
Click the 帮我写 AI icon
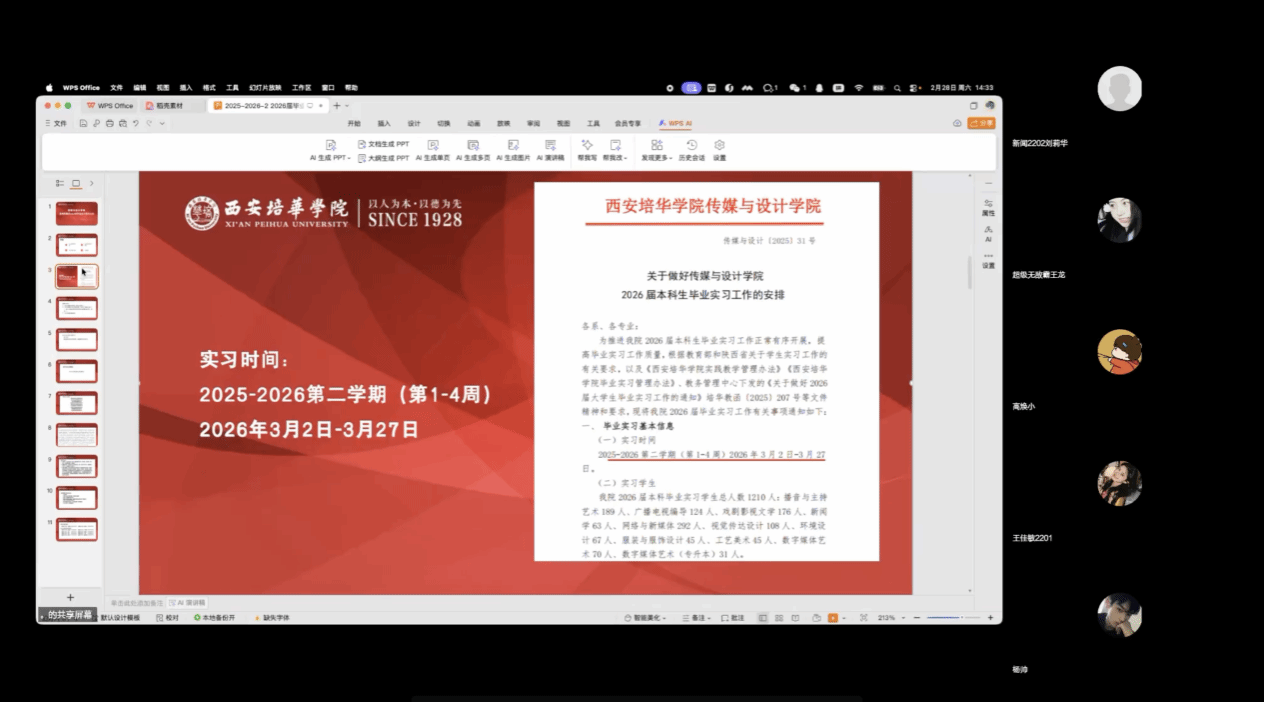click(587, 146)
